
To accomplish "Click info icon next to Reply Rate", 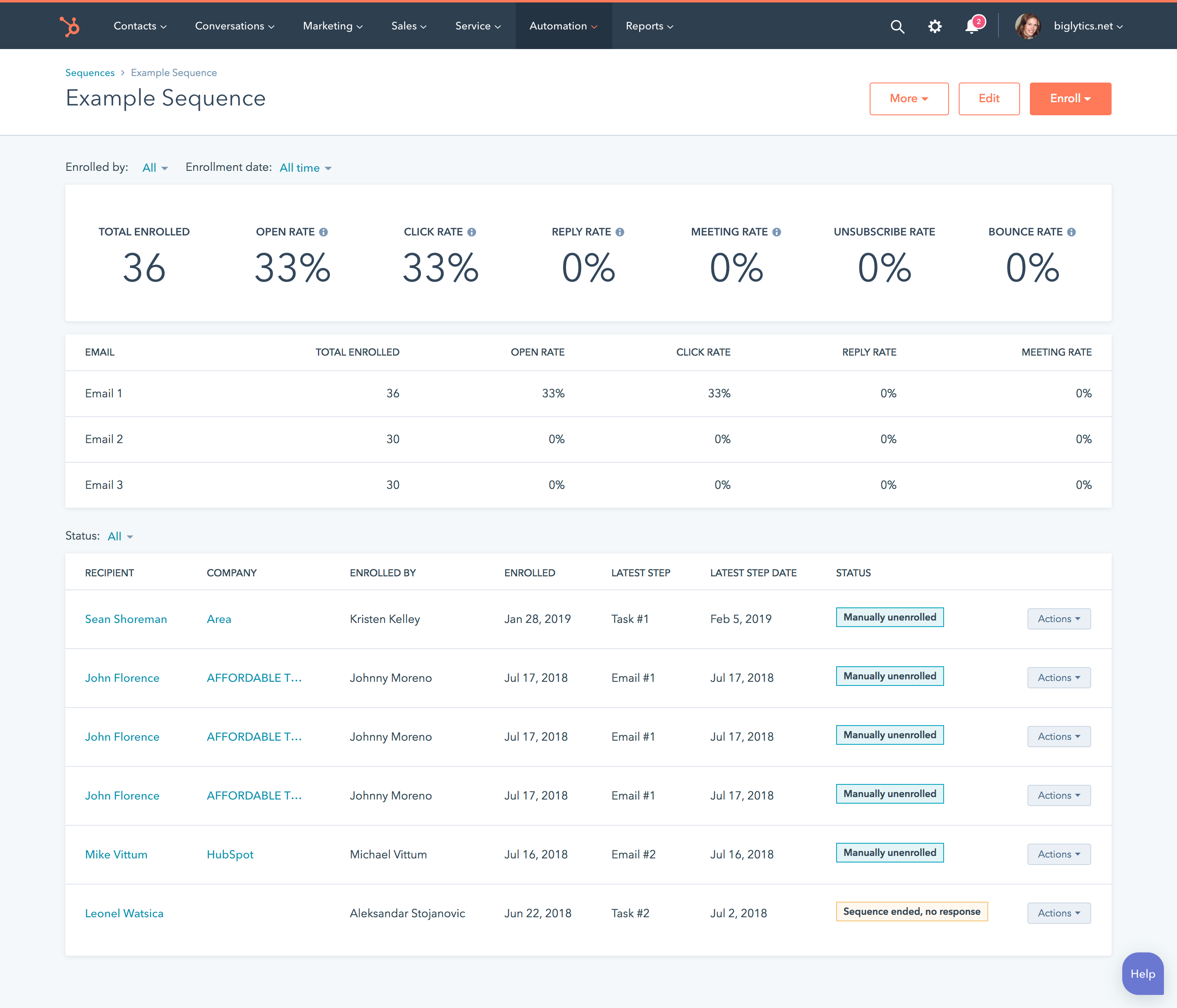I will click(620, 232).
